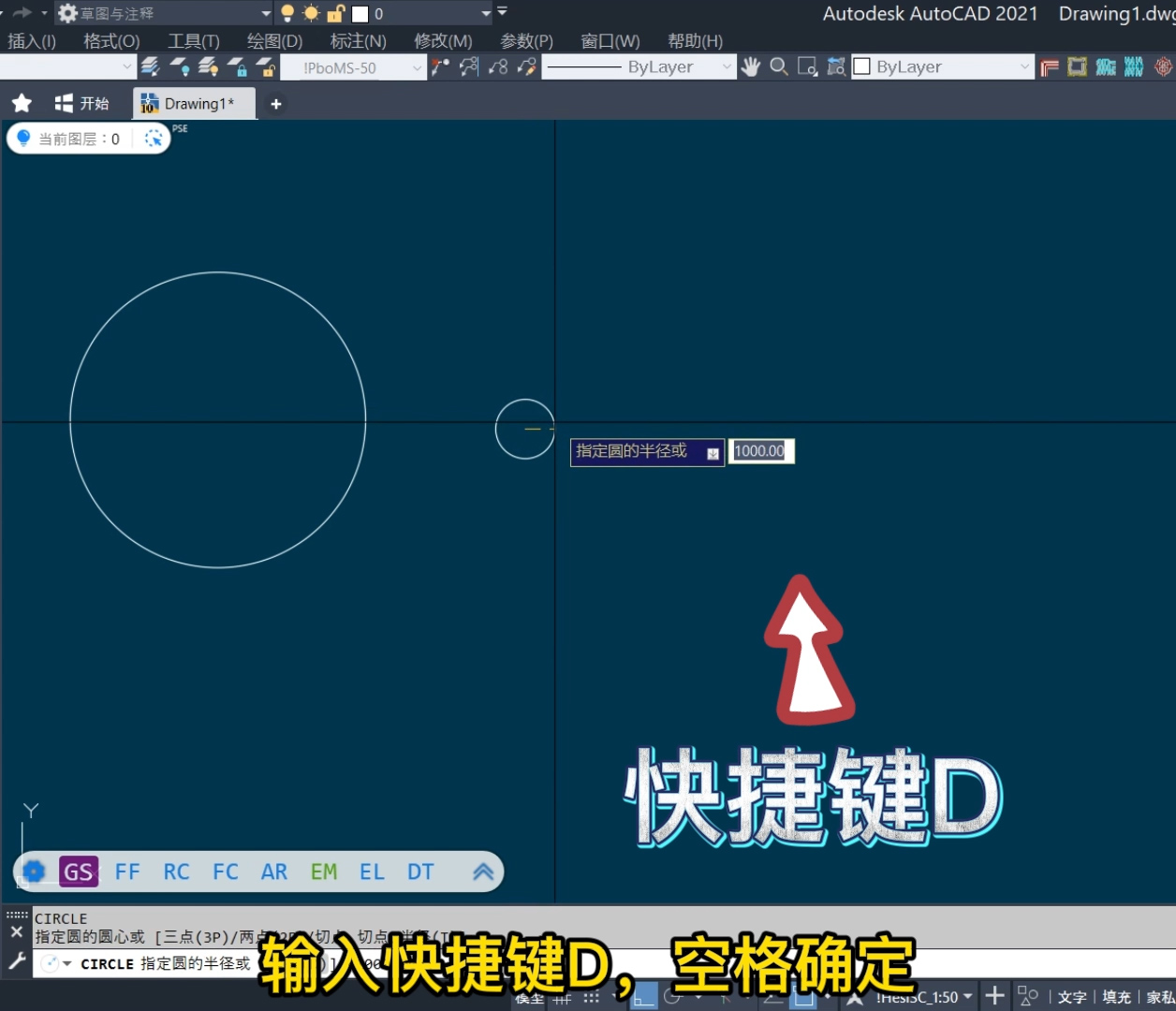Screen dimensions: 1176x1011
Task: Switch to the Drawing1* tab
Action: (194, 104)
